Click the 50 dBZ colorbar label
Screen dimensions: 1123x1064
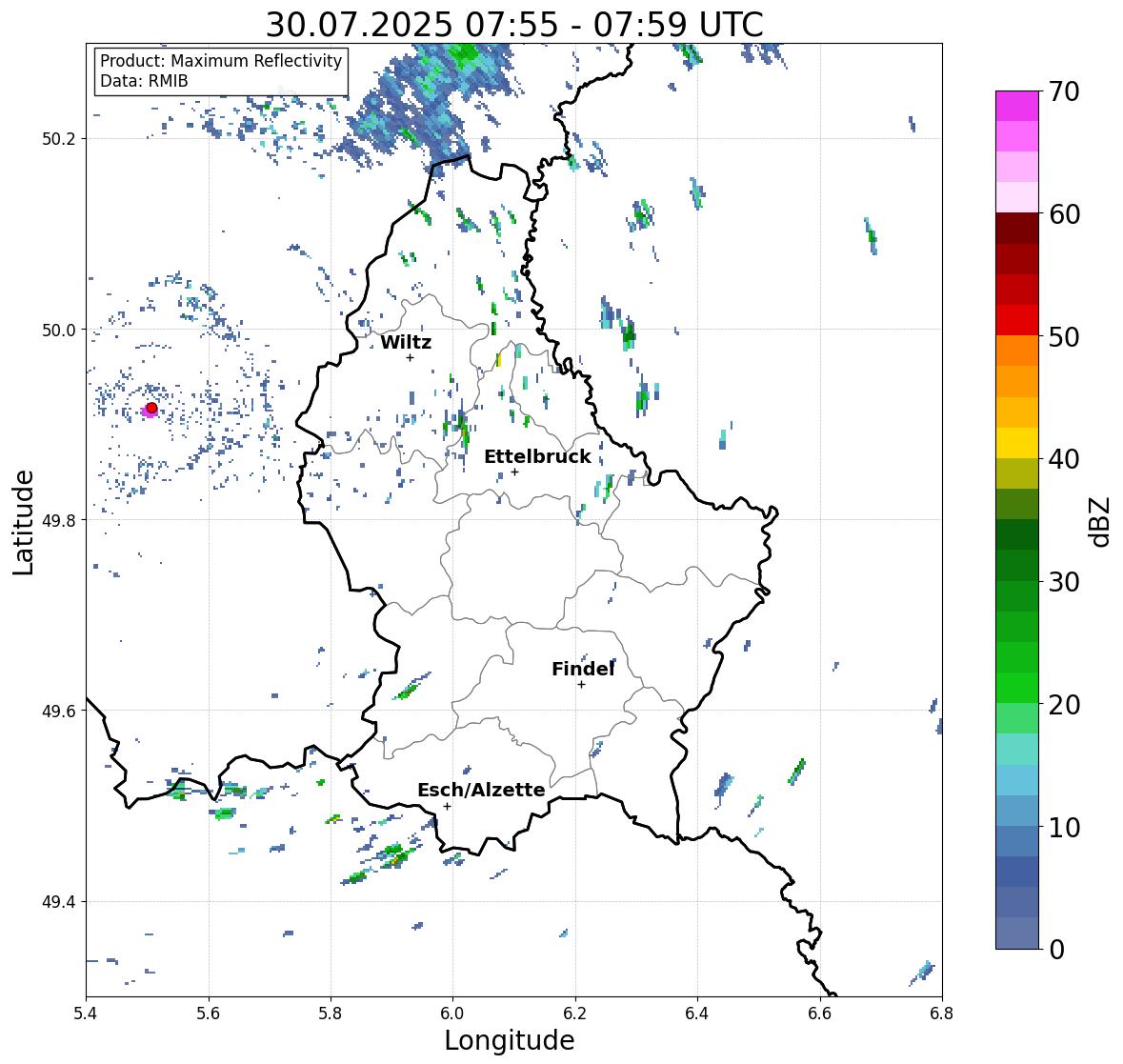coord(1064,336)
